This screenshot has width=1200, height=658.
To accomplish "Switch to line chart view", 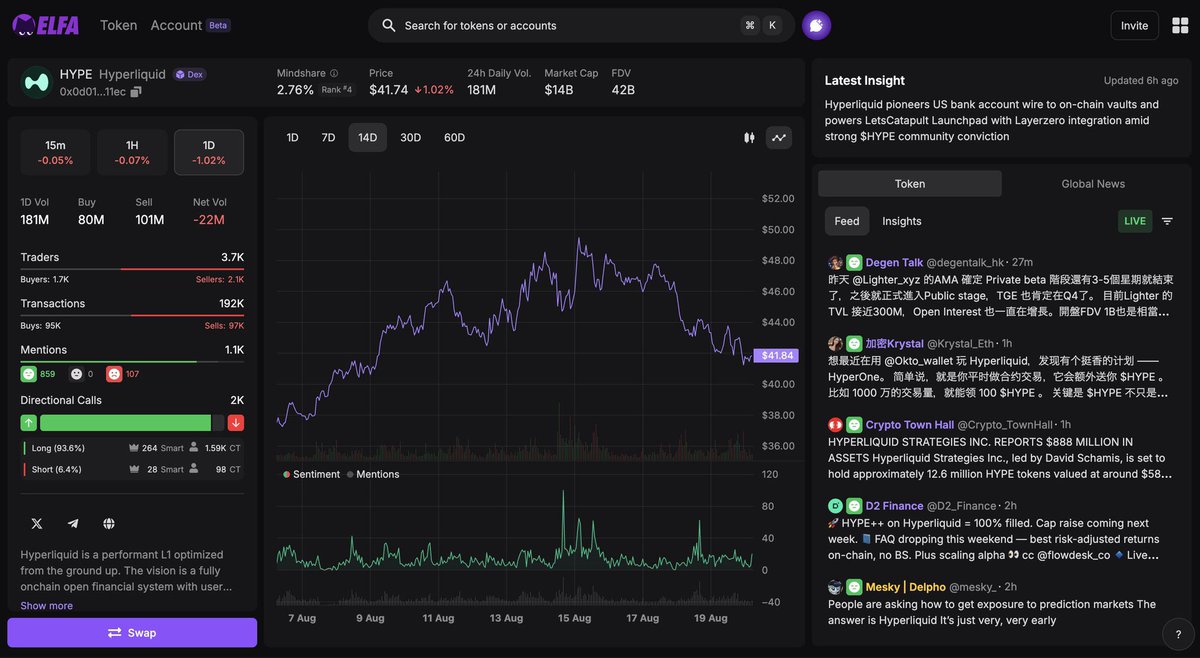I will coord(779,138).
